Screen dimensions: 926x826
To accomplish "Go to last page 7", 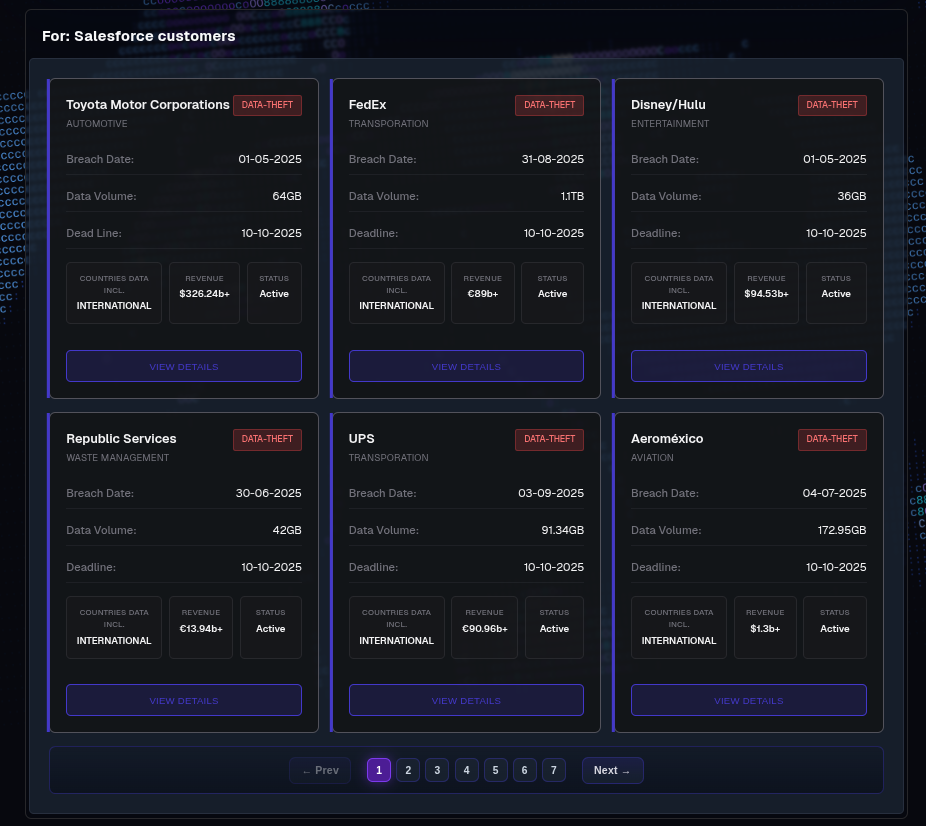I will 554,770.
